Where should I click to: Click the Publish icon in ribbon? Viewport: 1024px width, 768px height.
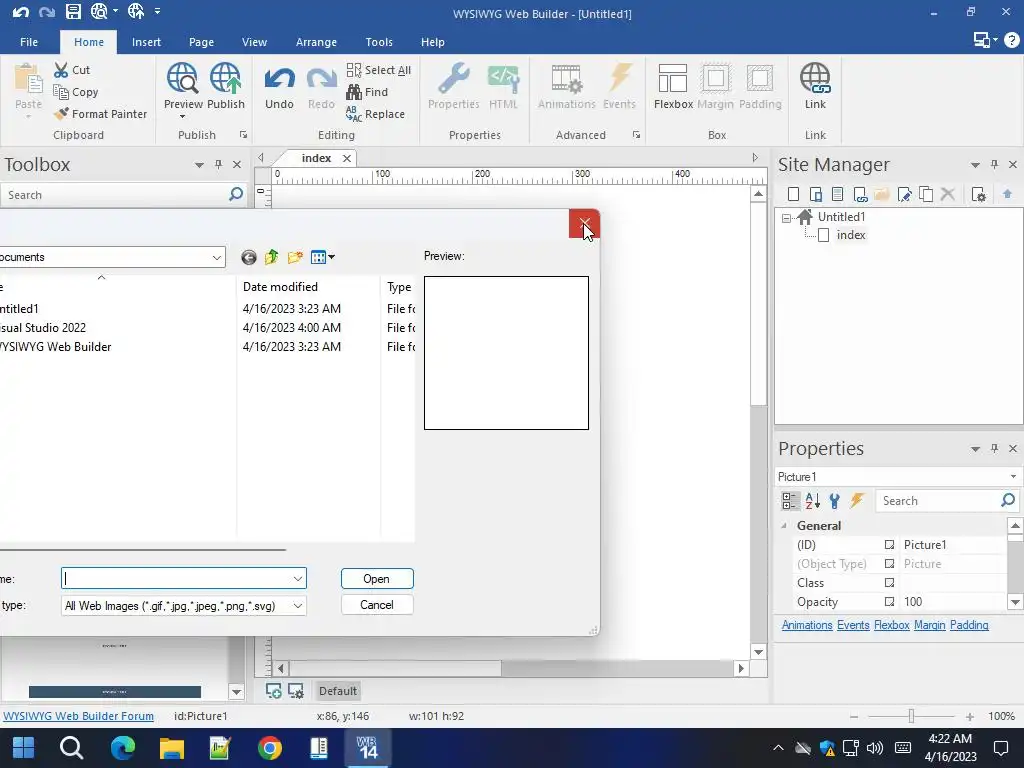pos(225,79)
